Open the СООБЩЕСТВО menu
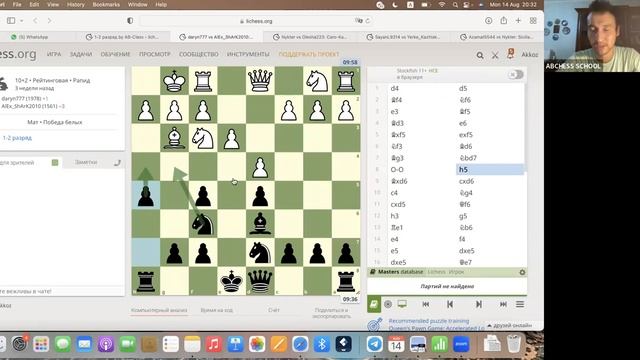 tap(199, 54)
